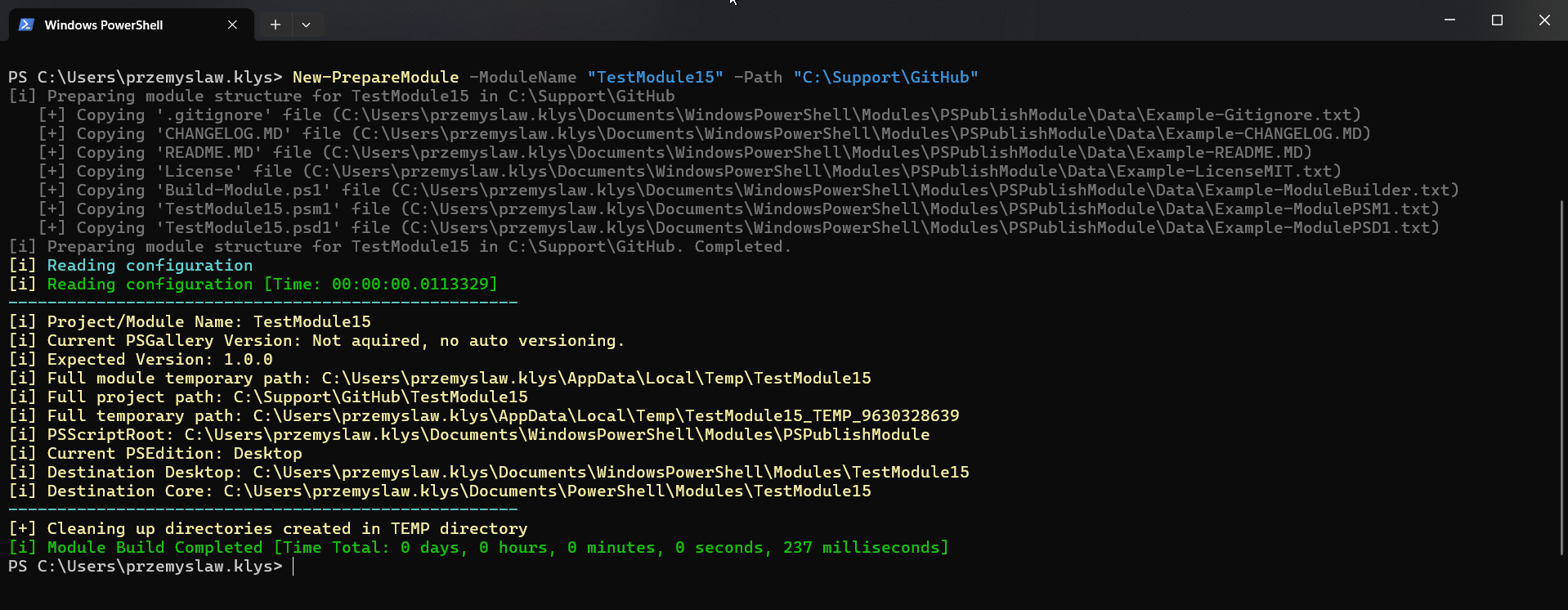
Task: Click the Full project path line
Action: [268, 397]
